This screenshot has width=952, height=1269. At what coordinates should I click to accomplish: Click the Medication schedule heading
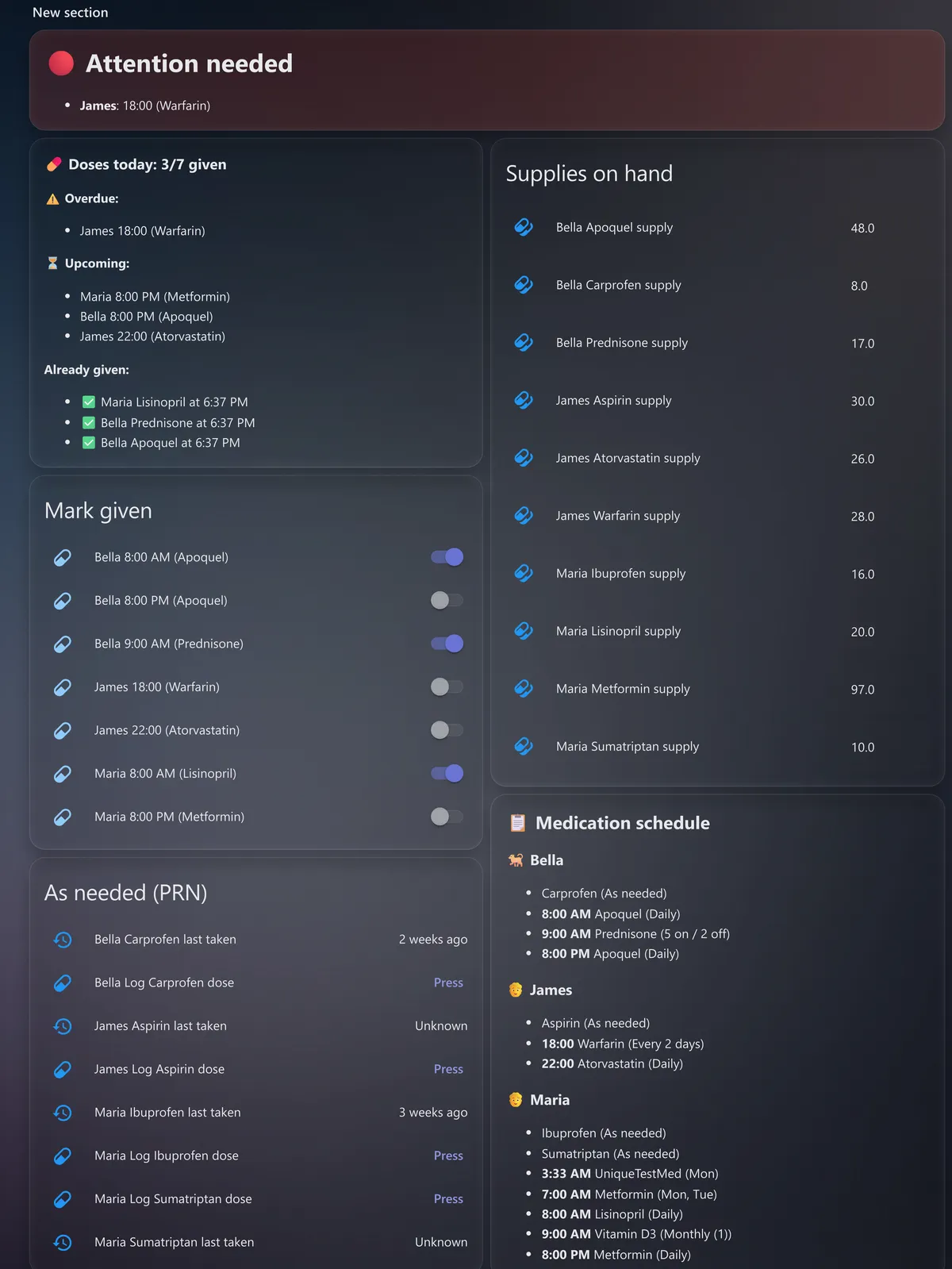coord(623,823)
